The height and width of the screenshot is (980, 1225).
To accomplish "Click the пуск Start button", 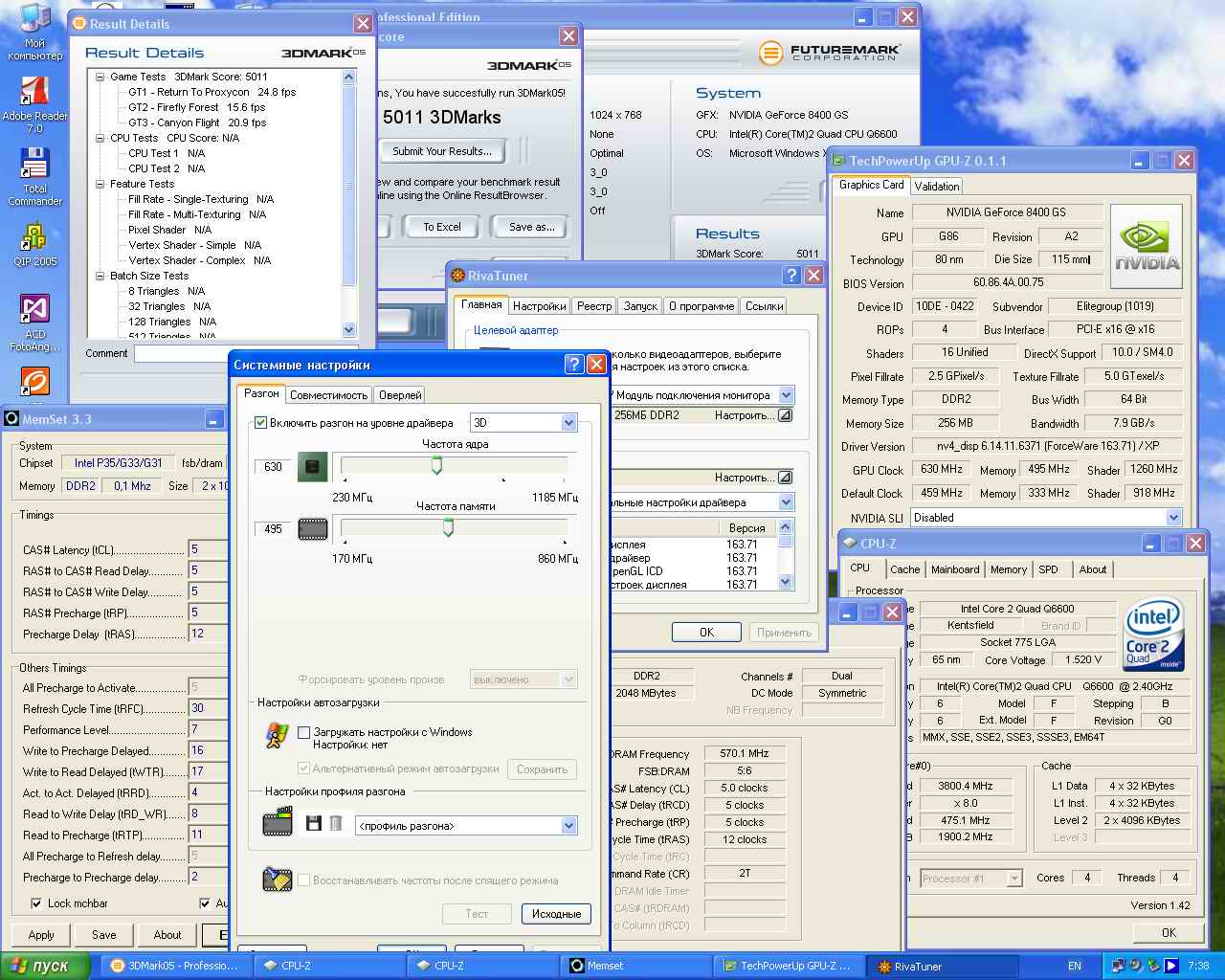I will click(46, 966).
